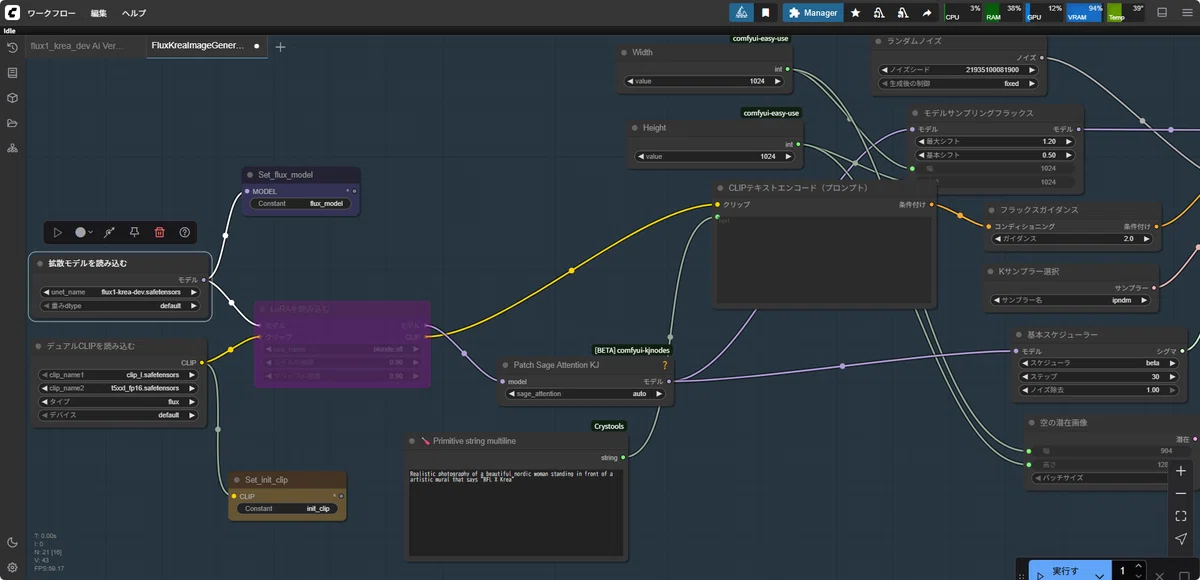
Task: Click the star favorites icon
Action: coord(855,13)
